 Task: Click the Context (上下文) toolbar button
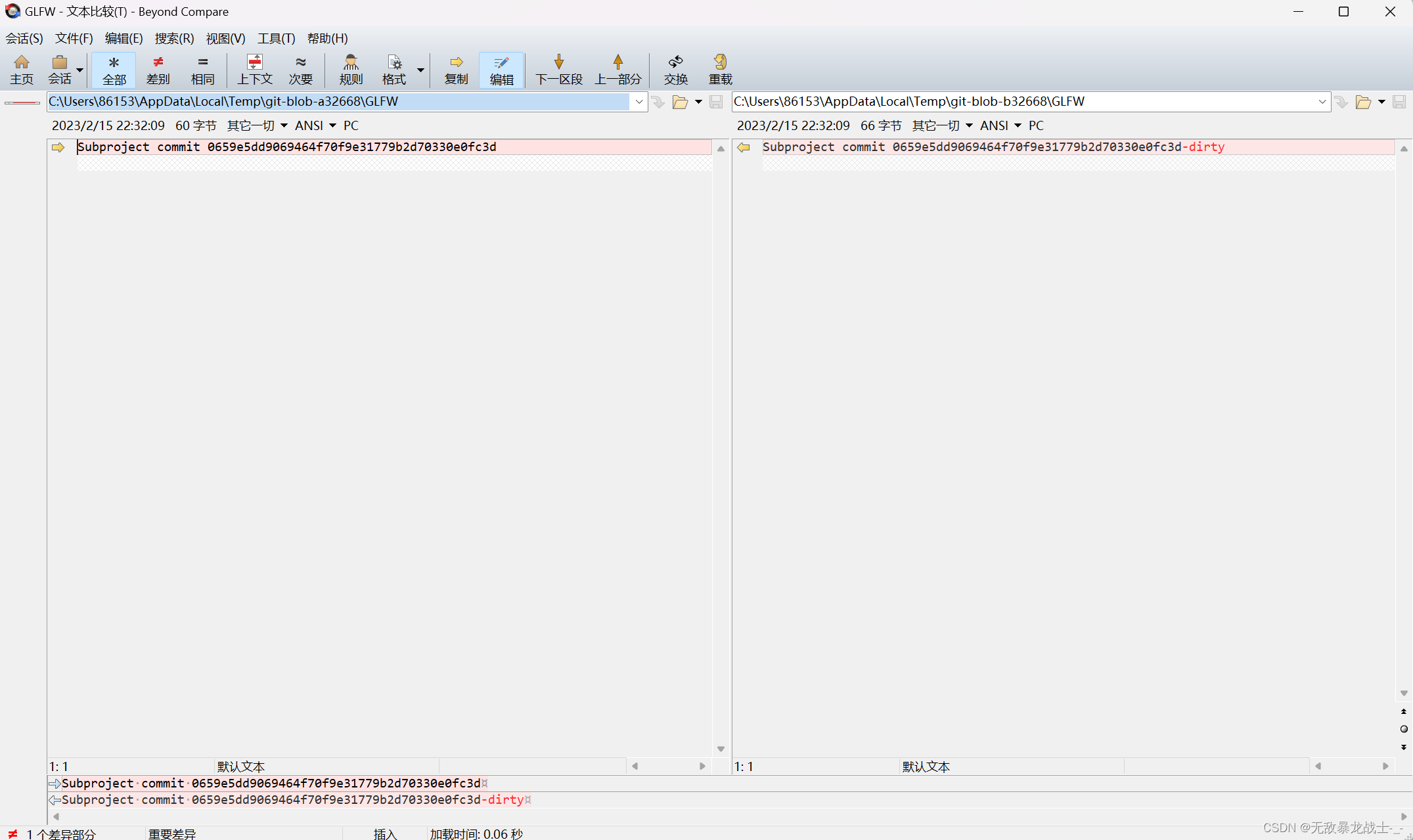pyautogui.click(x=254, y=70)
